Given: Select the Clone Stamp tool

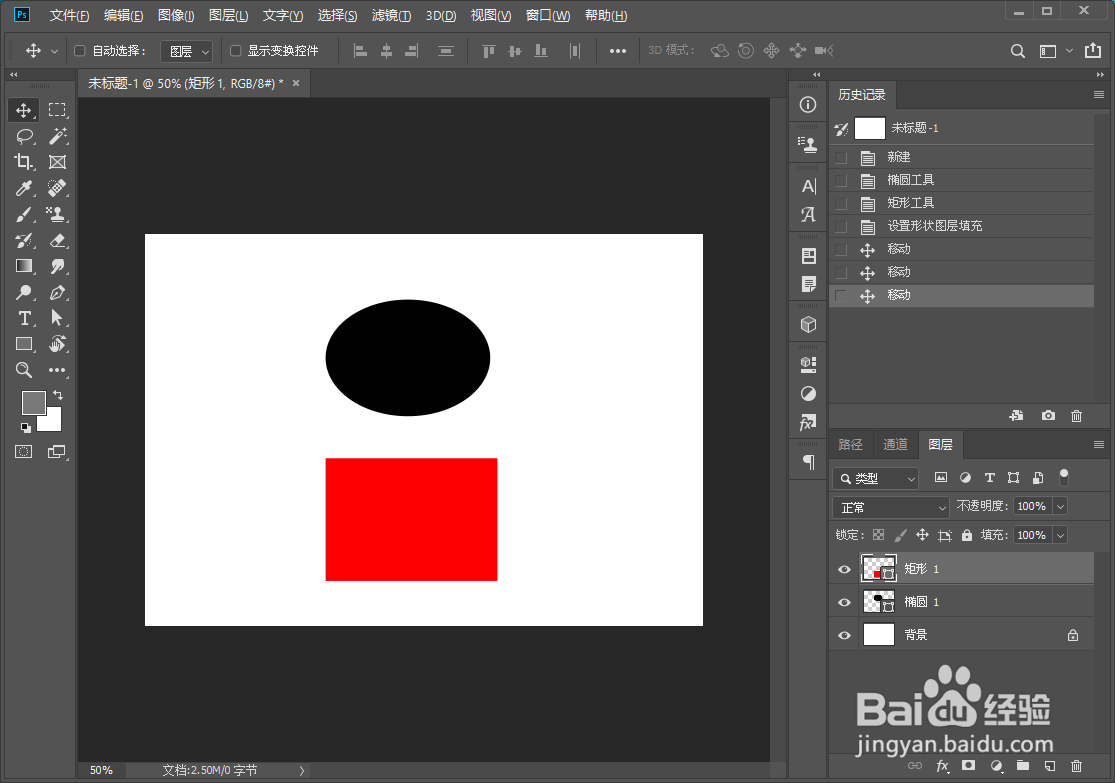Looking at the screenshot, I should (x=57, y=214).
